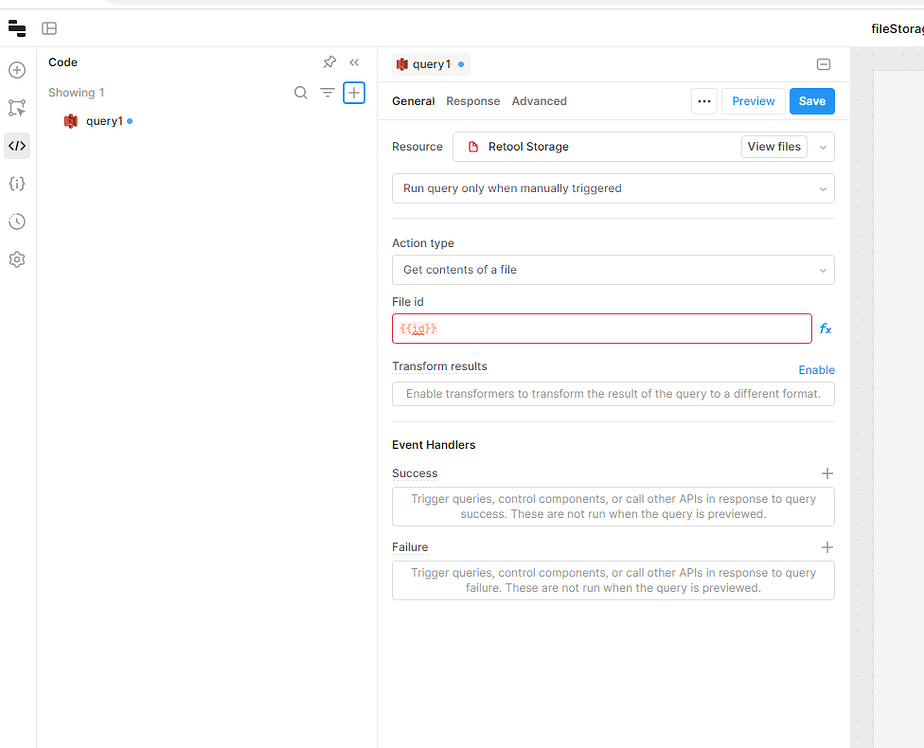Open the State tab in left sidebar
The image size is (924, 748).
[x=16, y=183]
